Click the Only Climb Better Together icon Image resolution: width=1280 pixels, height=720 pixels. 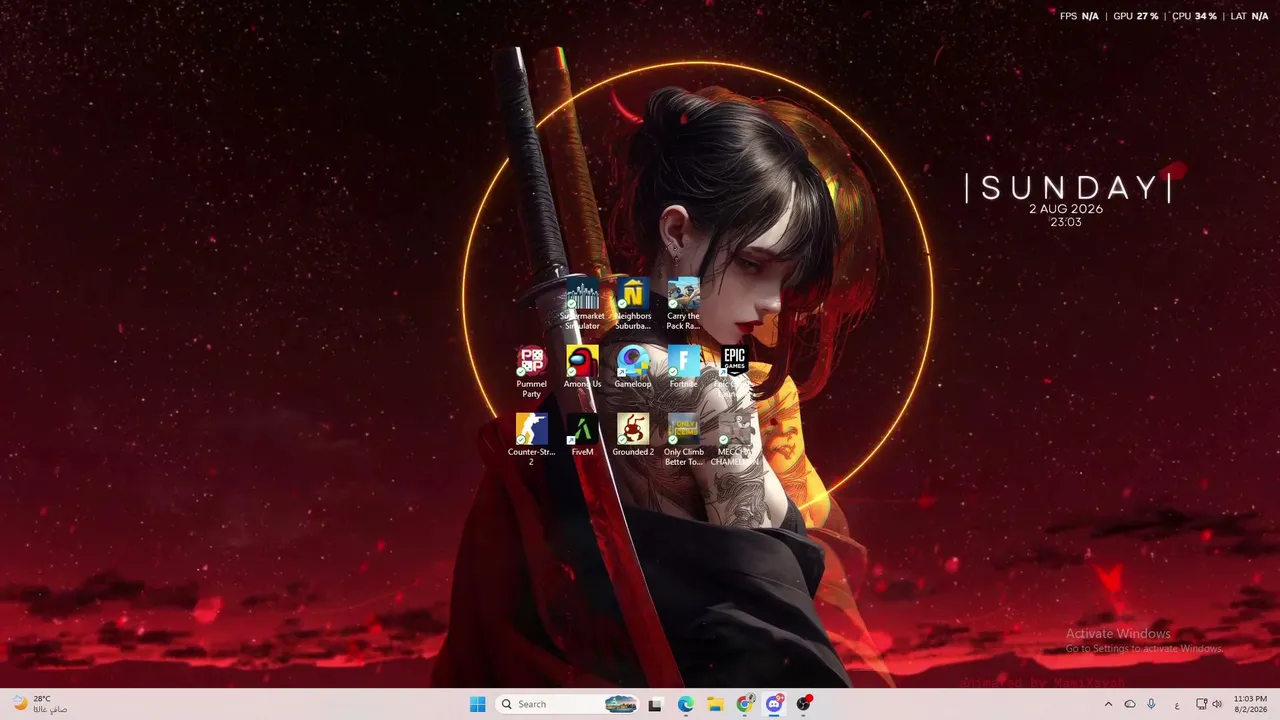coord(683,440)
